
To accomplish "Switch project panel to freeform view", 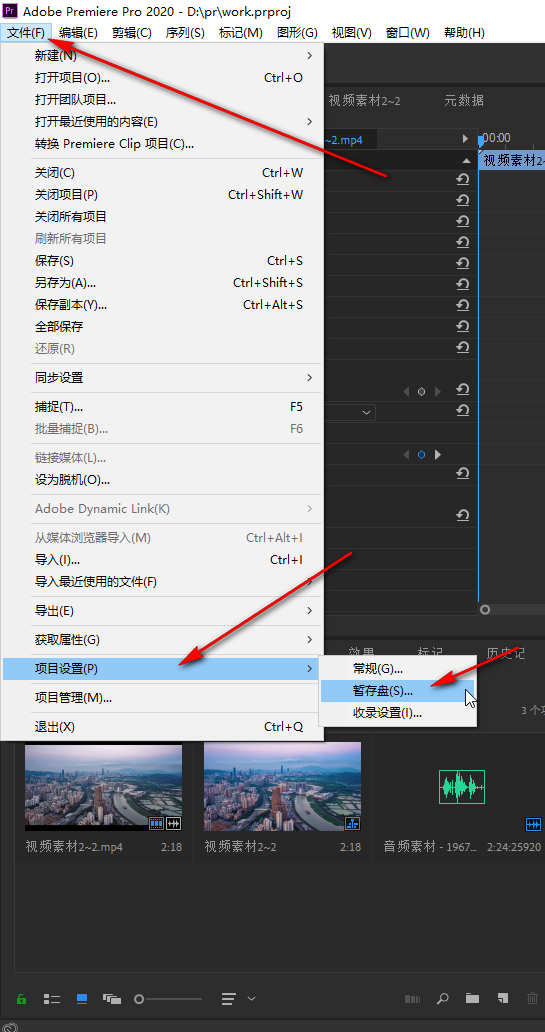I will (x=111, y=998).
